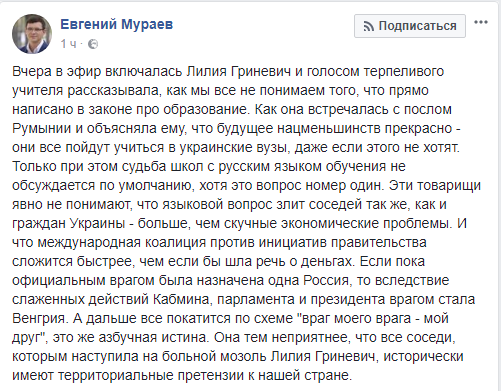
Task: Open the Евгений Мураев profile name link
Action: click(x=117, y=24)
